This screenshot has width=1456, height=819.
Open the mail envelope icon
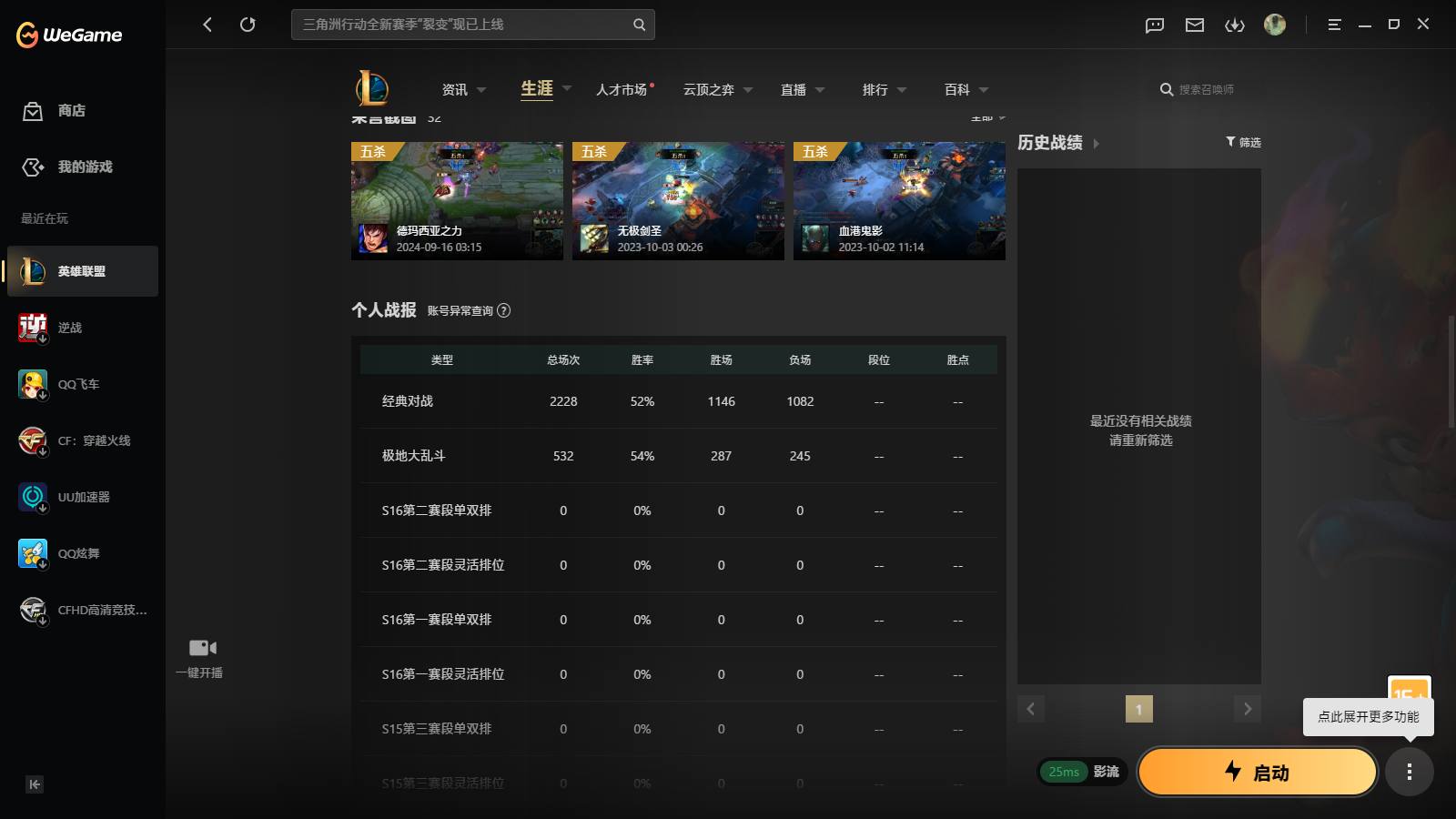(1195, 25)
